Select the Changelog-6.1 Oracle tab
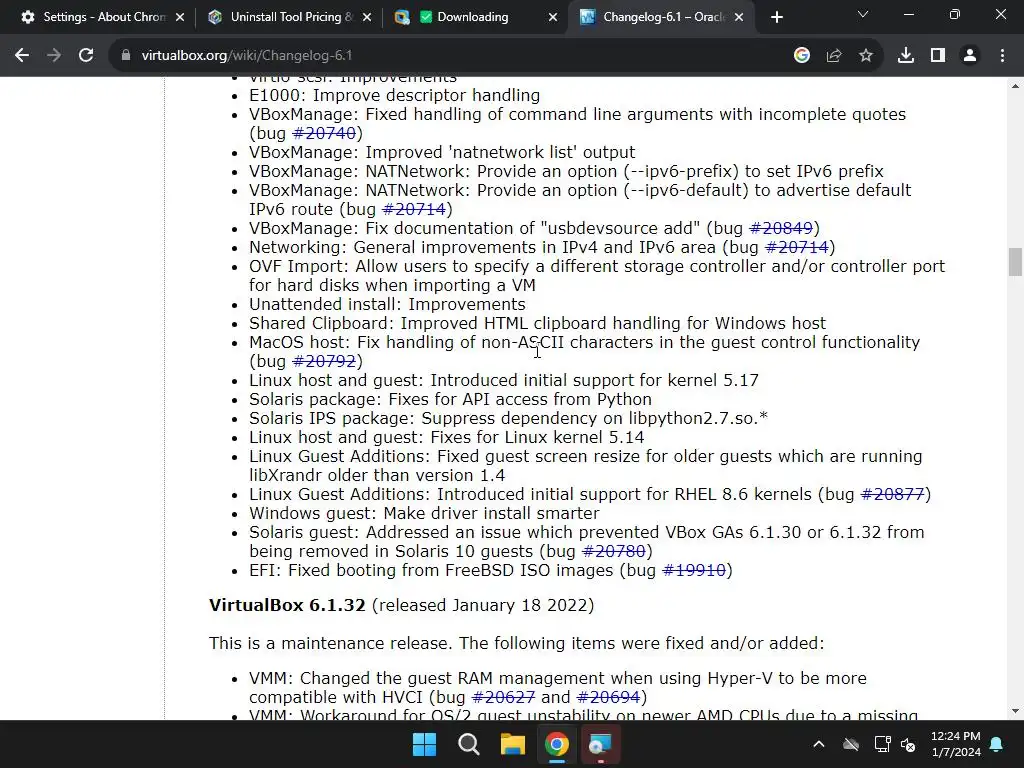1024x768 pixels. click(663, 17)
